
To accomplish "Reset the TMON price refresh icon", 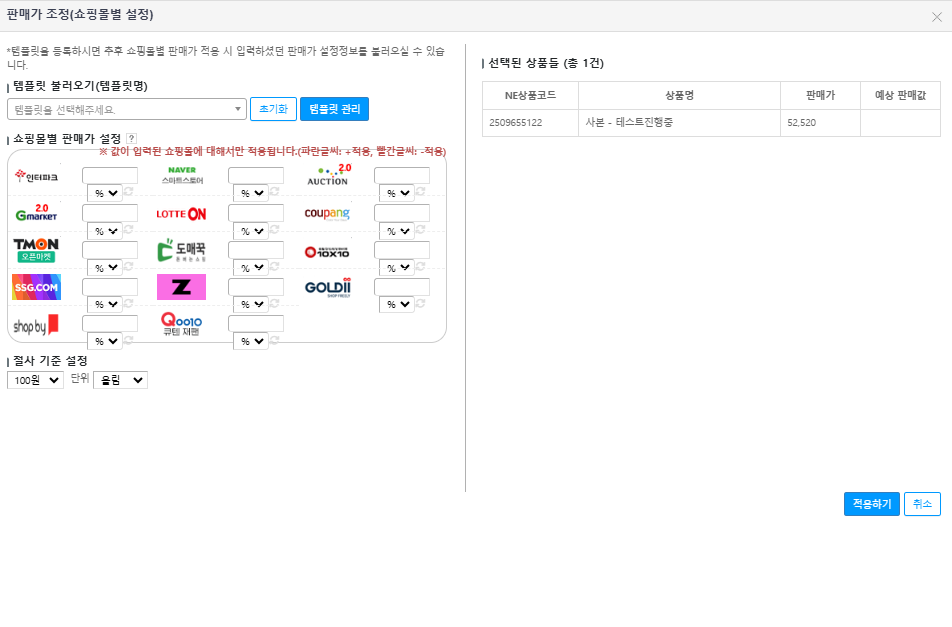I will point(129,266).
